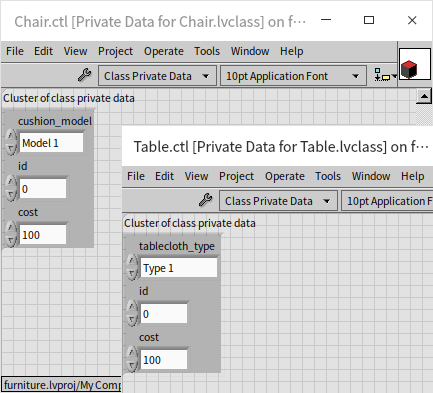Open Edit menu in Chair.ctl window
The image size is (433, 393).
43,51
